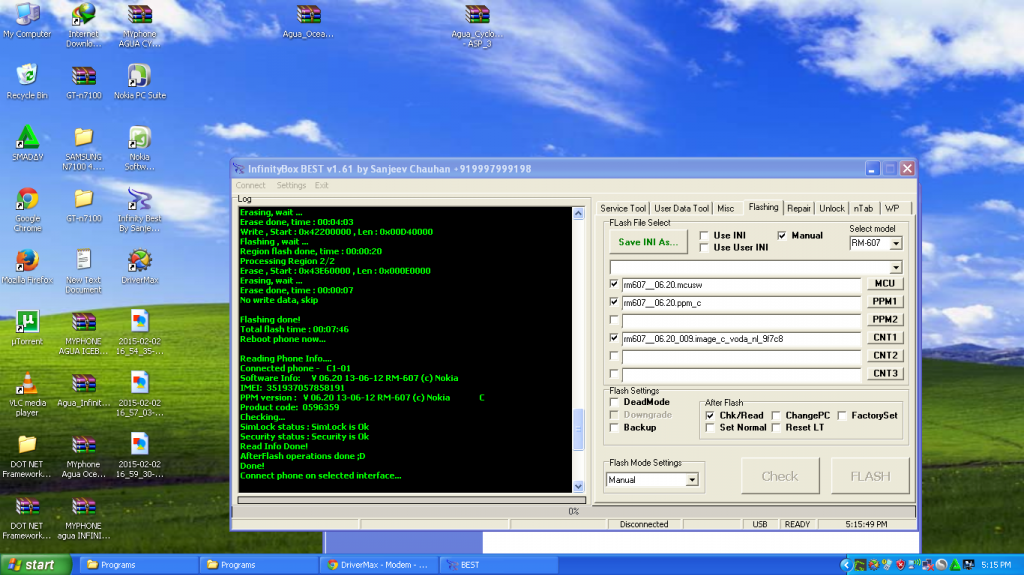Click the Save INI As button
The image size is (1024, 575).
tap(648, 242)
